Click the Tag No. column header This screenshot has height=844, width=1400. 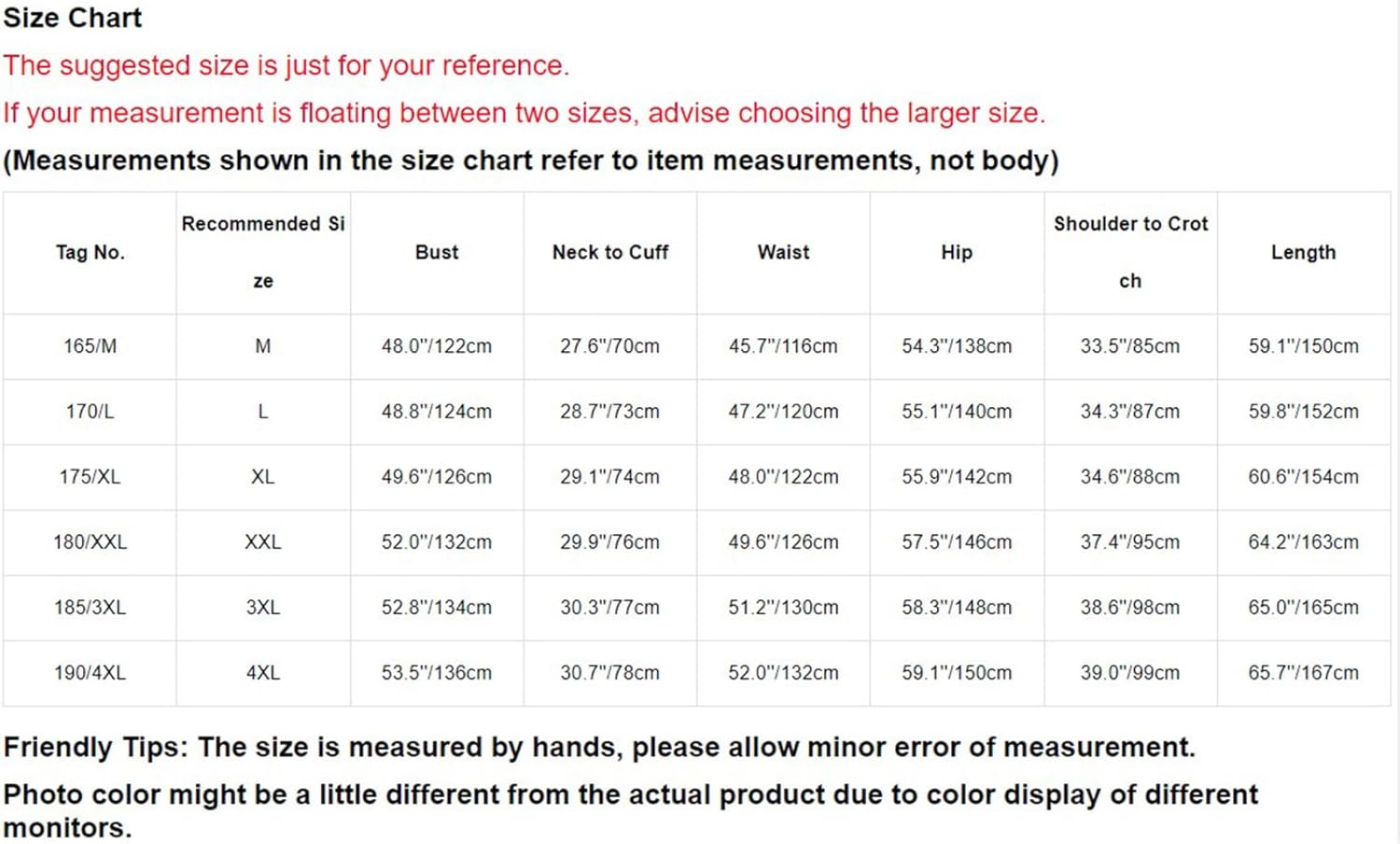point(90,252)
